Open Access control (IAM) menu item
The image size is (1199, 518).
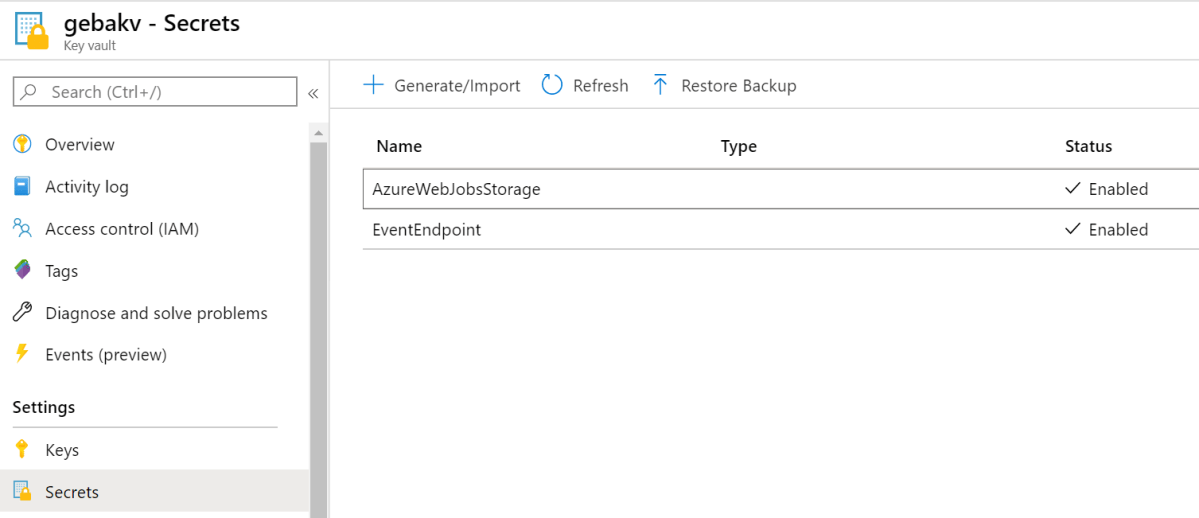coord(122,229)
